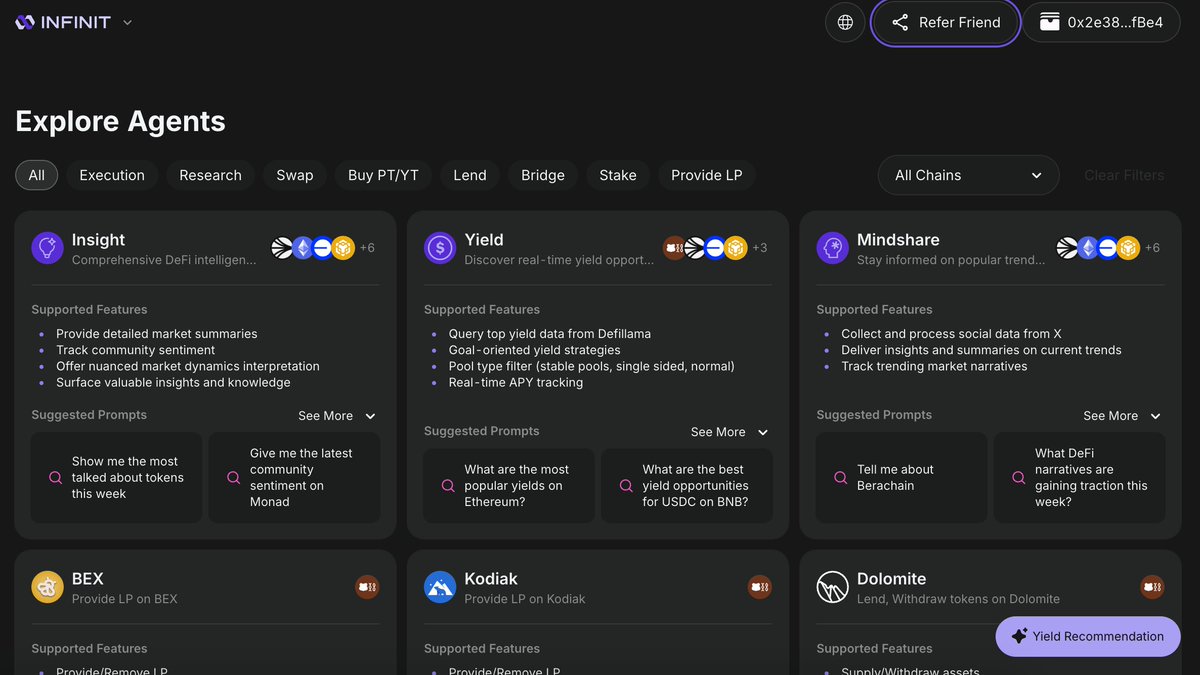Select prompt "What are the most popular yields"

click(x=509, y=486)
